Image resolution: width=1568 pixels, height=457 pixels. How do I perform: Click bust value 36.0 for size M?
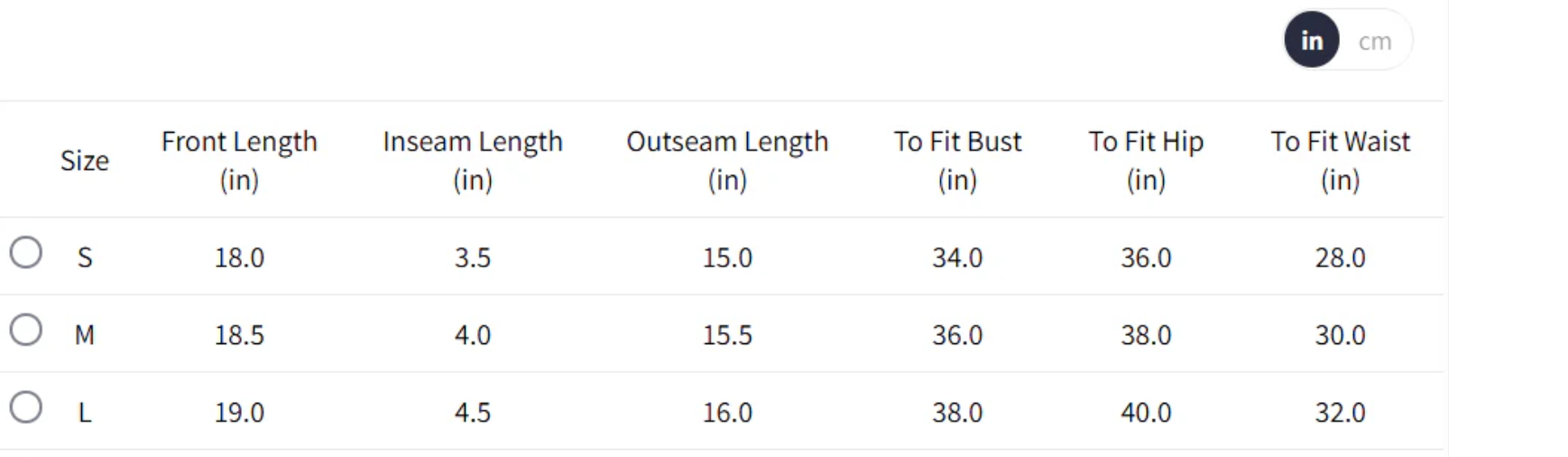pyautogui.click(x=957, y=335)
